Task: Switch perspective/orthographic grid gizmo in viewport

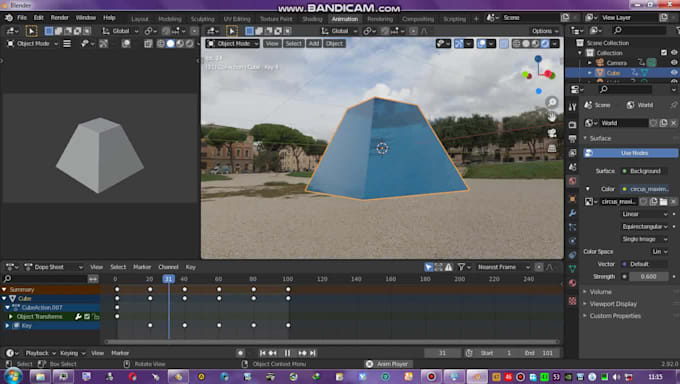Action: [x=552, y=148]
